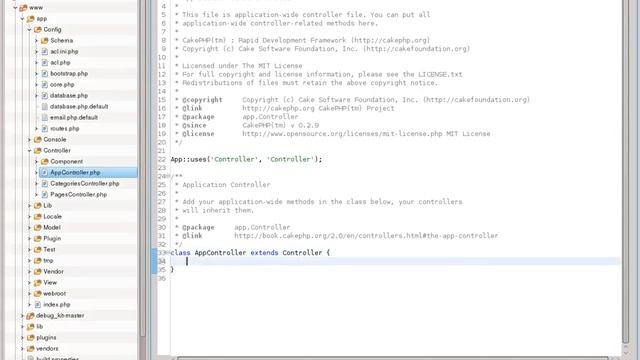Click the app folder icon
This screenshot has height=360, width=640.
click(31, 19)
